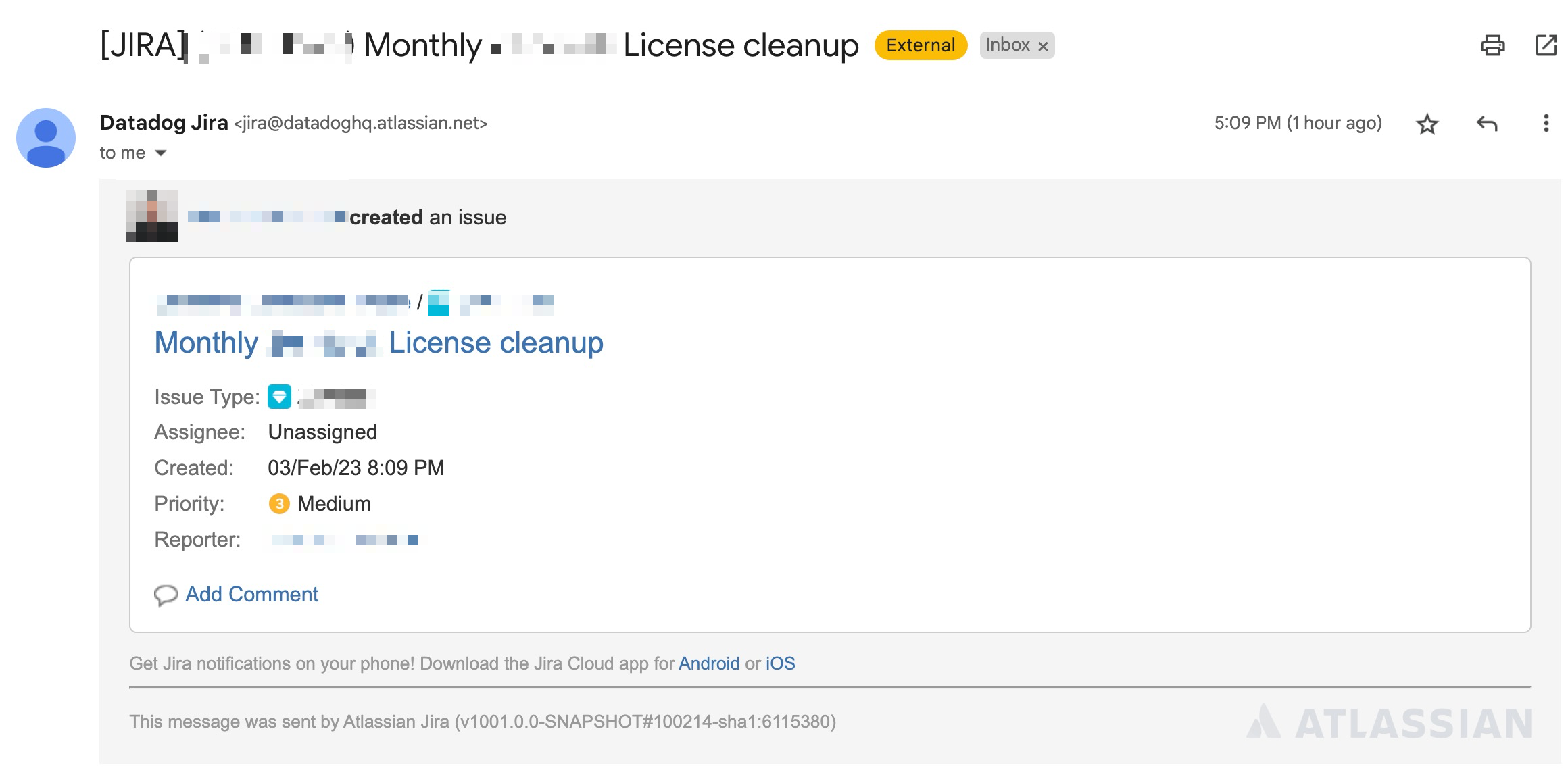
Task: Click the External label tag
Action: (921, 45)
